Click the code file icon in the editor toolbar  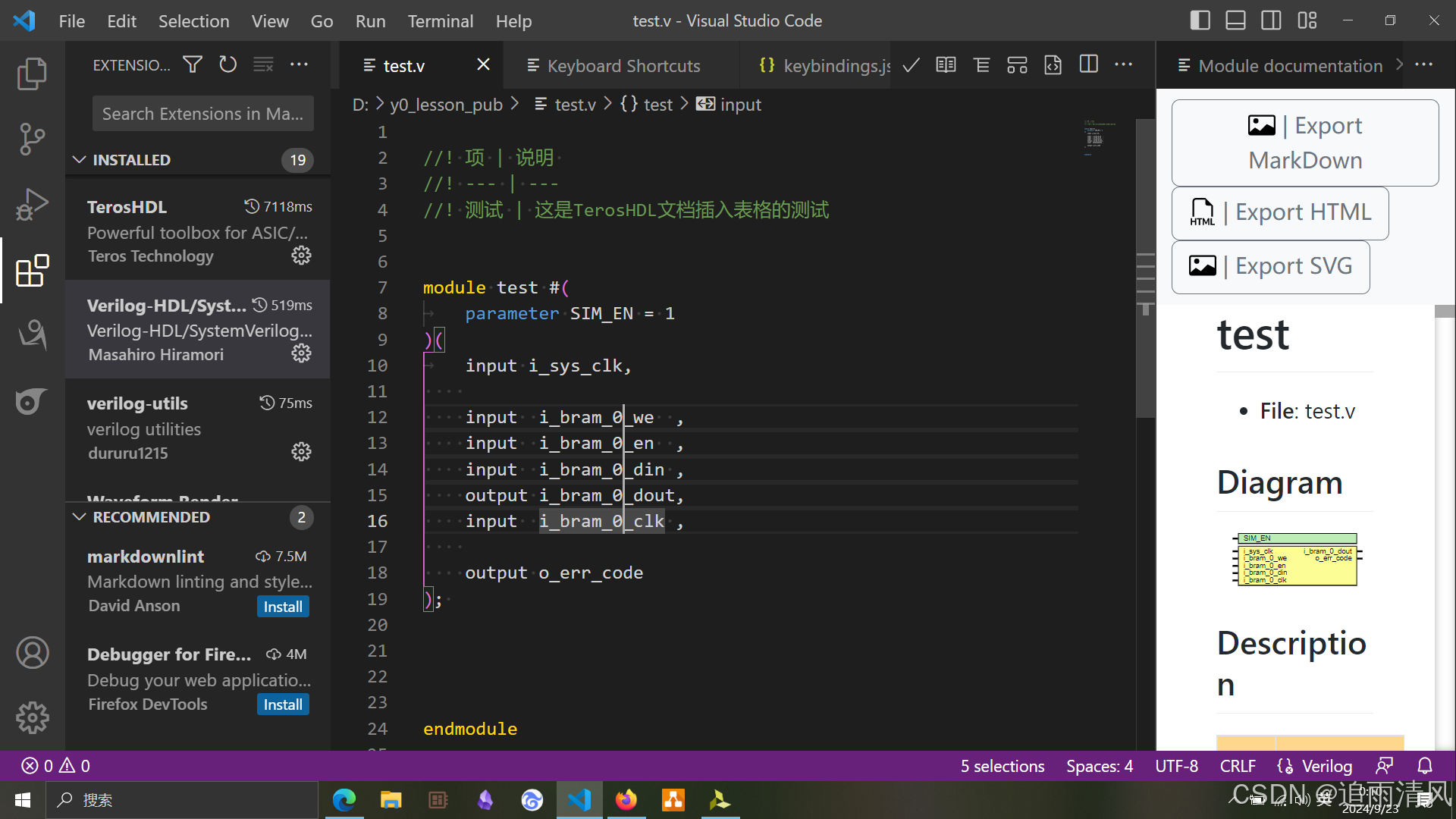tap(1053, 65)
